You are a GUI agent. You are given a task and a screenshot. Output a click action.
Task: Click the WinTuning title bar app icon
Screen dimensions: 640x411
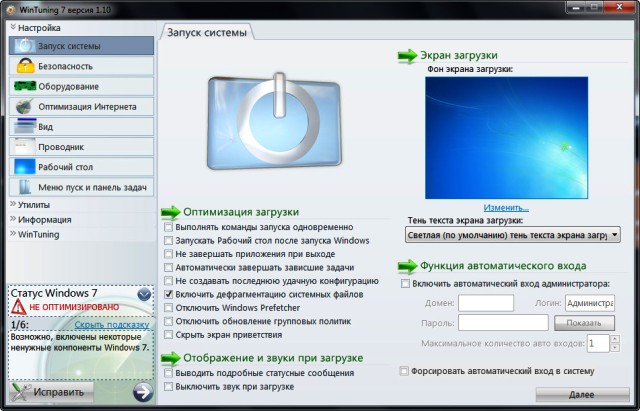11,9
